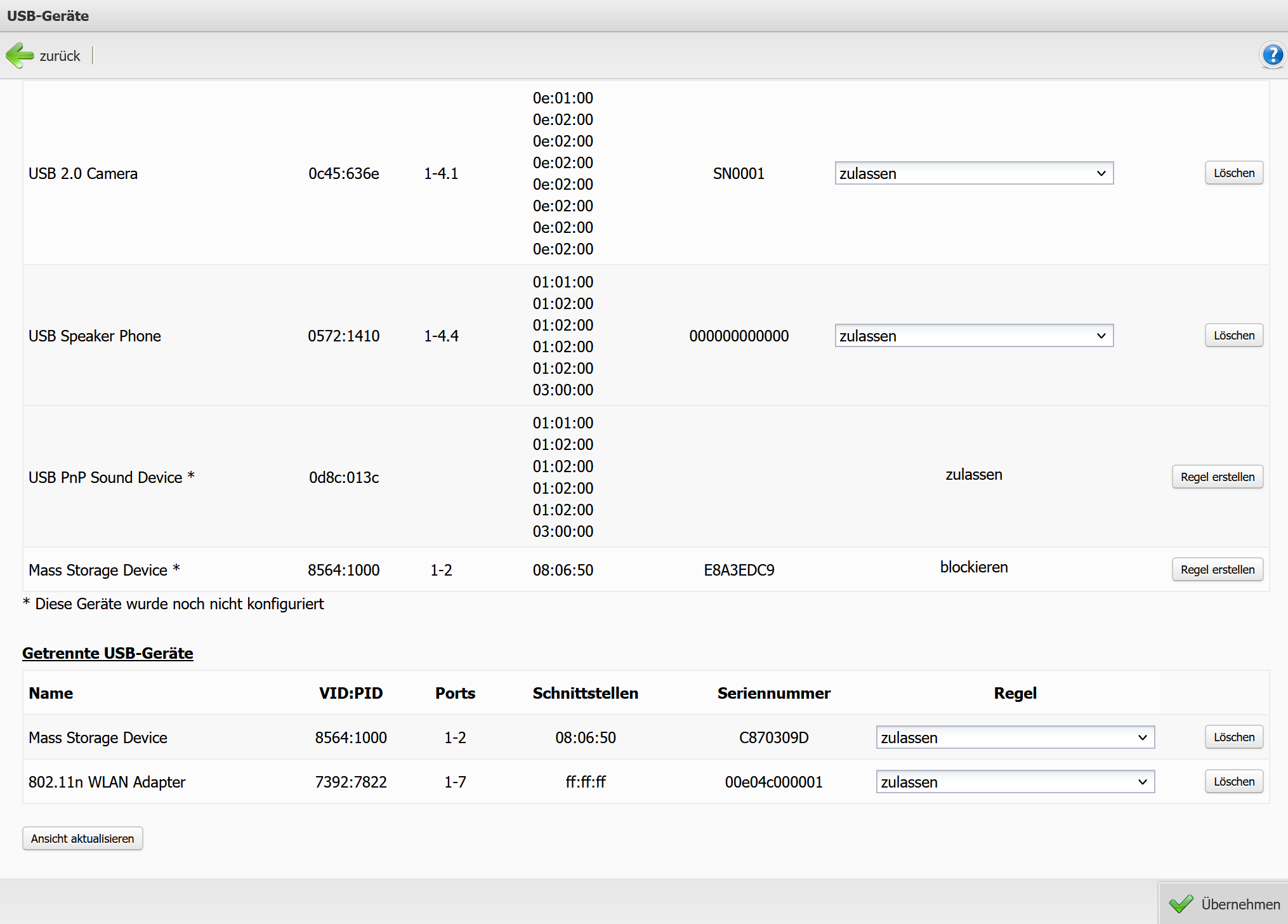The height and width of the screenshot is (924, 1288).
Task: Click the green back arrow icon
Action: tap(20, 56)
